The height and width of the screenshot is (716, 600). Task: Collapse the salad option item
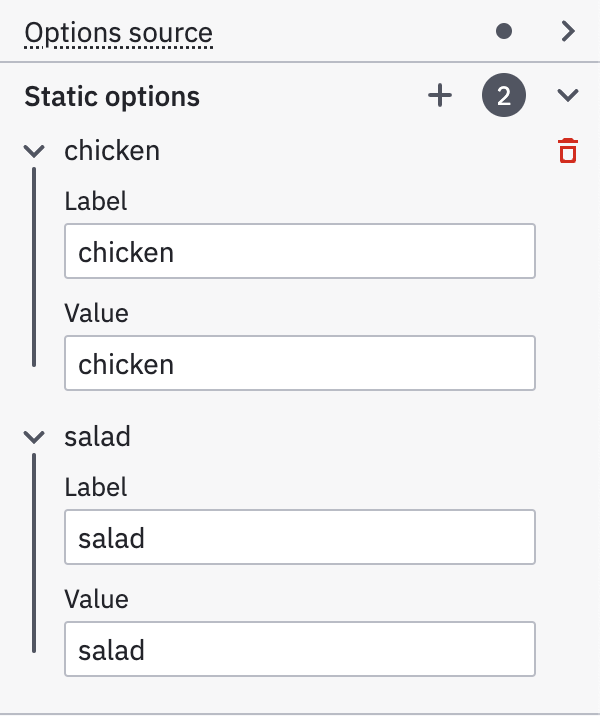pos(34,437)
